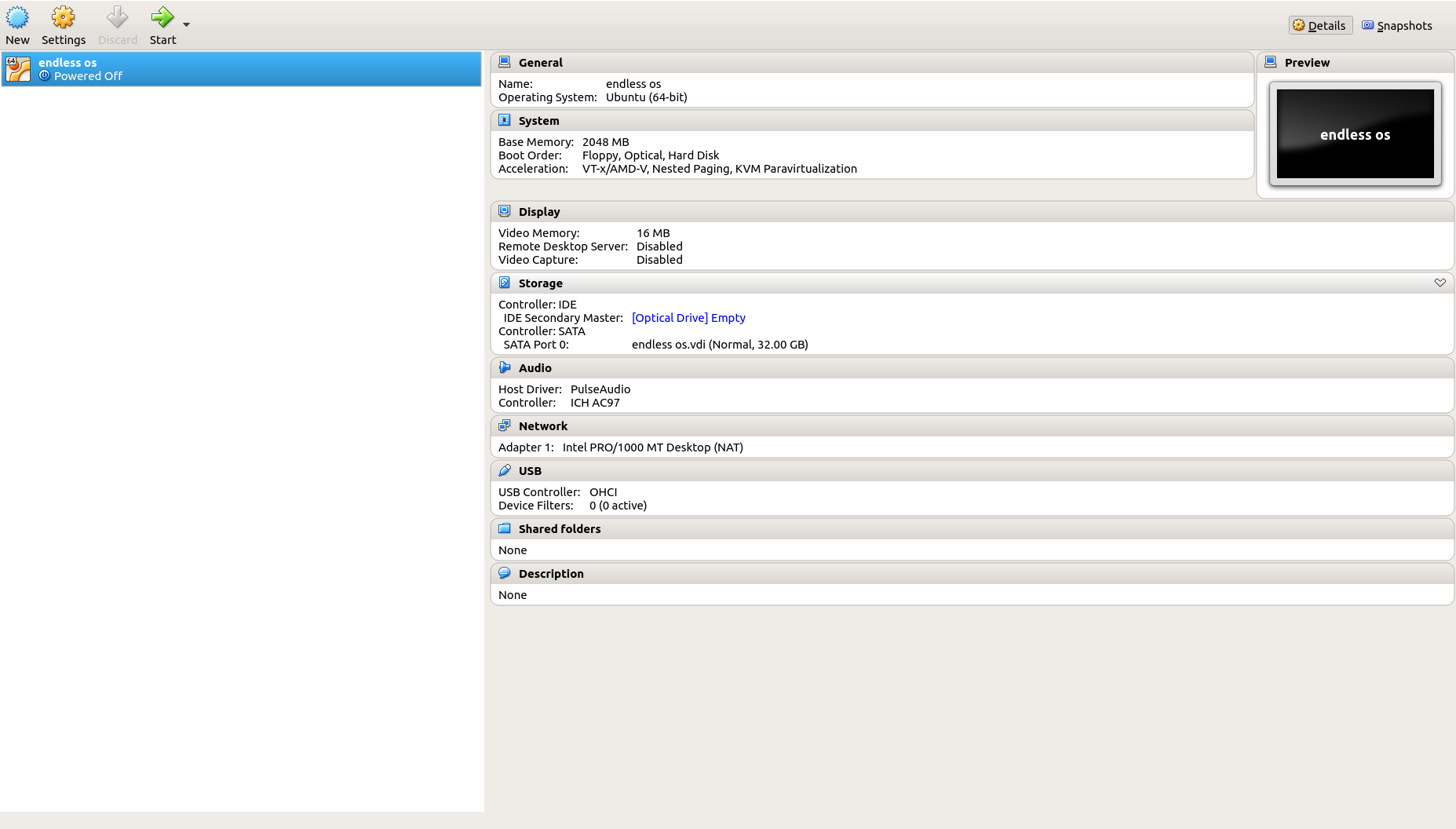Click Snapshots tab camera icon

pyautogui.click(x=1368, y=25)
